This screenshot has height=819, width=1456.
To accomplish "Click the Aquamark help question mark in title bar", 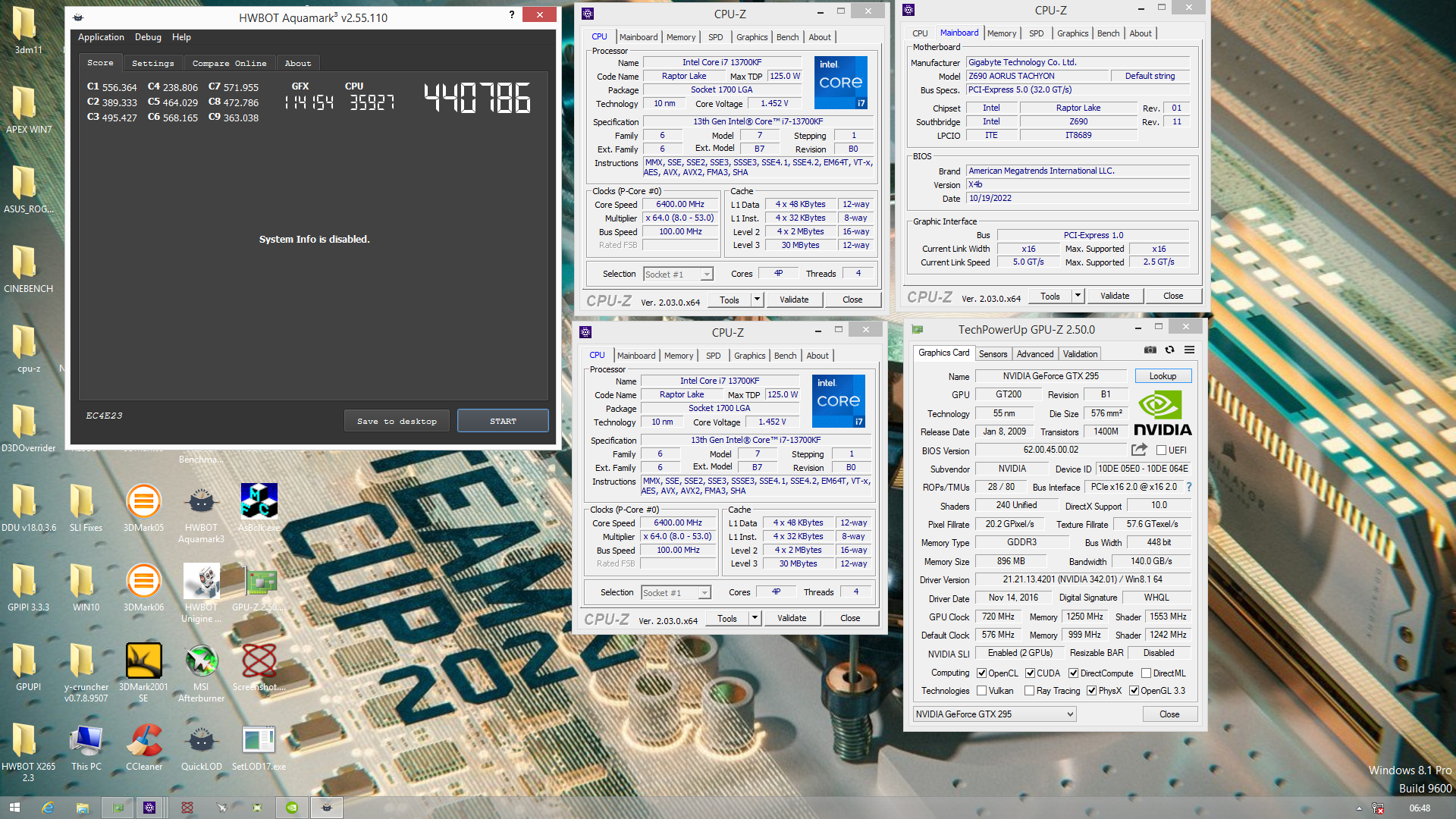I will pyautogui.click(x=511, y=14).
